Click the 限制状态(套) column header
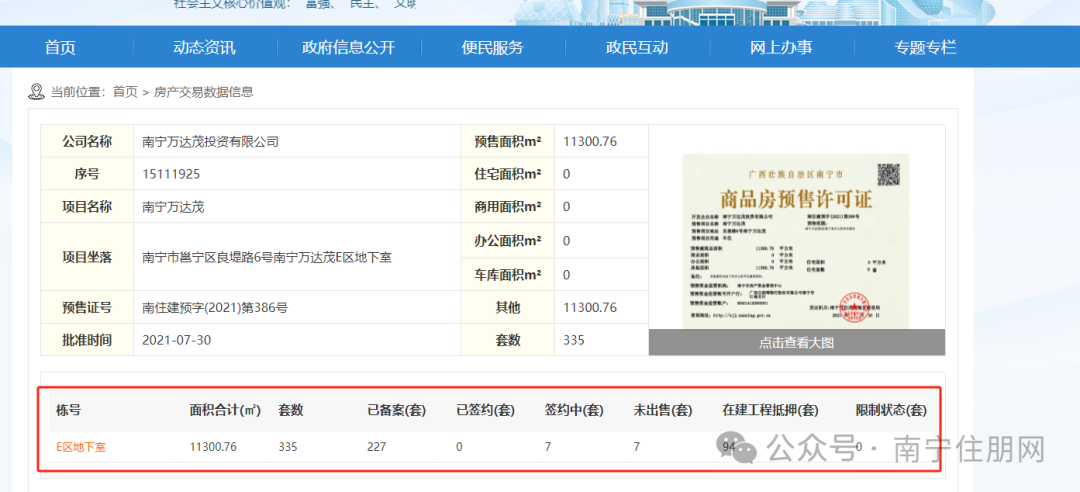1080x492 pixels. click(x=891, y=411)
